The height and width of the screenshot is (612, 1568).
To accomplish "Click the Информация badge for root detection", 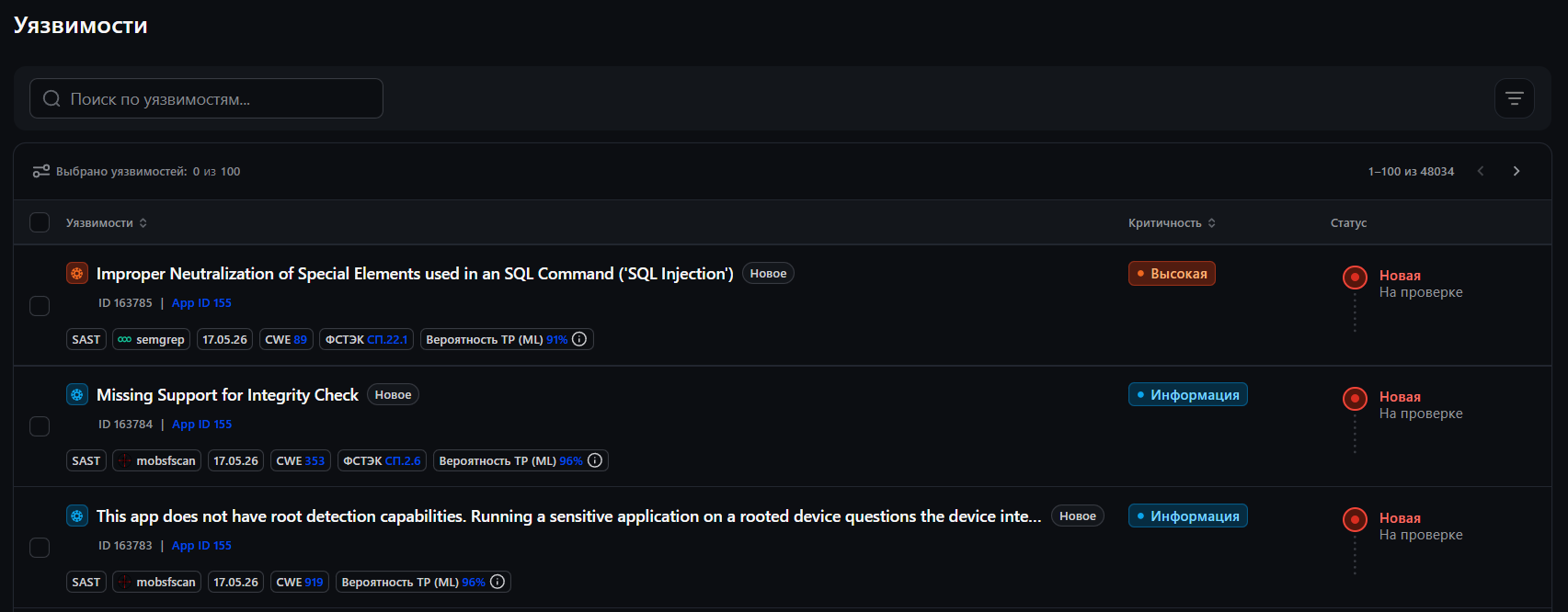I will (1187, 516).
